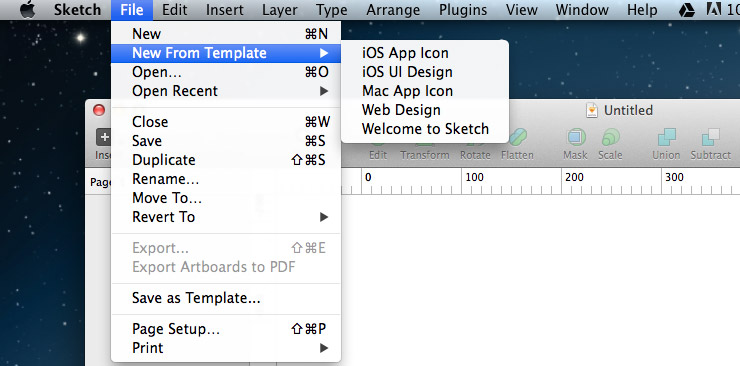Select the Web Design template
The height and width of the screenshot is (366, 740).
point(425,110)
